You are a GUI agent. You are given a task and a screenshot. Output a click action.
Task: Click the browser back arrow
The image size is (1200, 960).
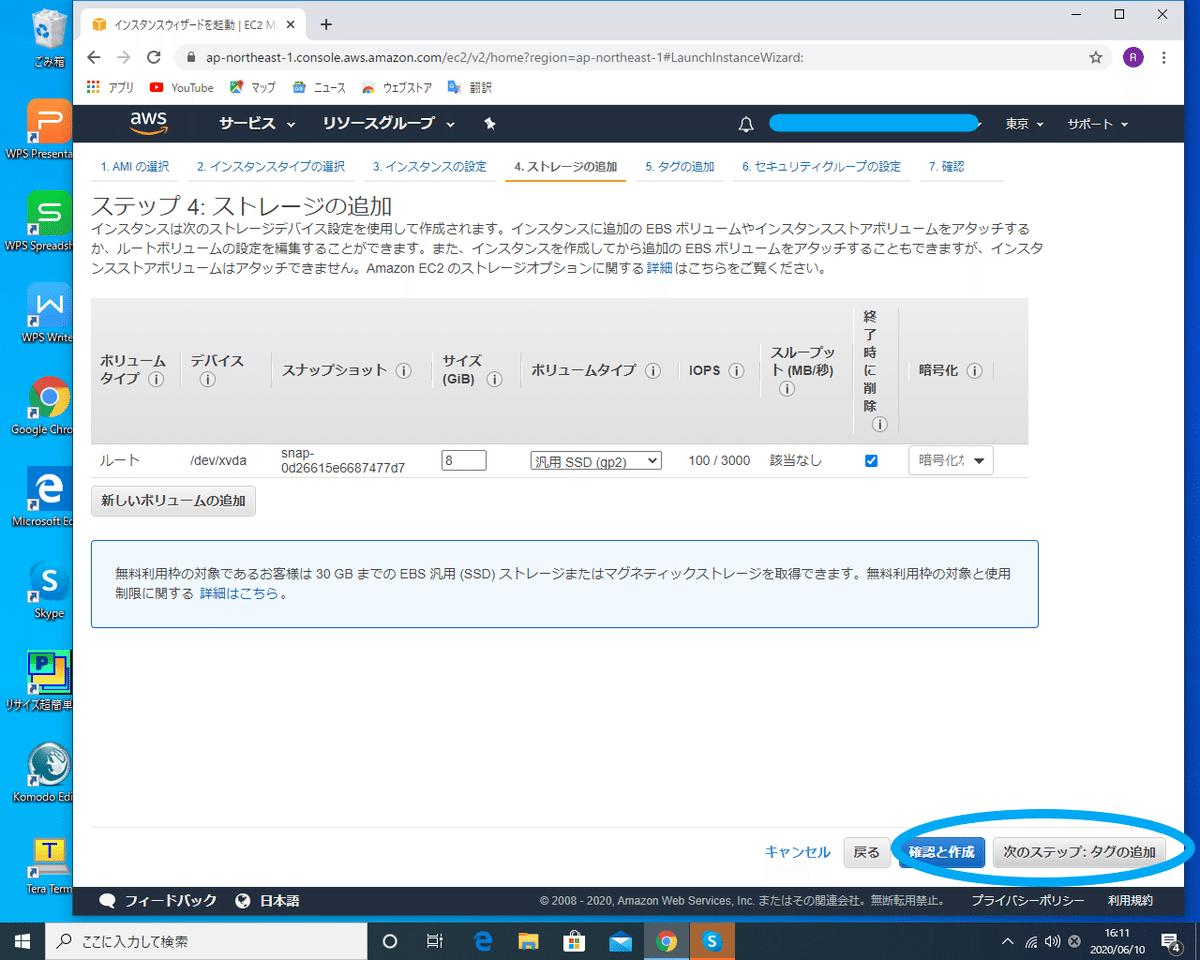point(93,57)
